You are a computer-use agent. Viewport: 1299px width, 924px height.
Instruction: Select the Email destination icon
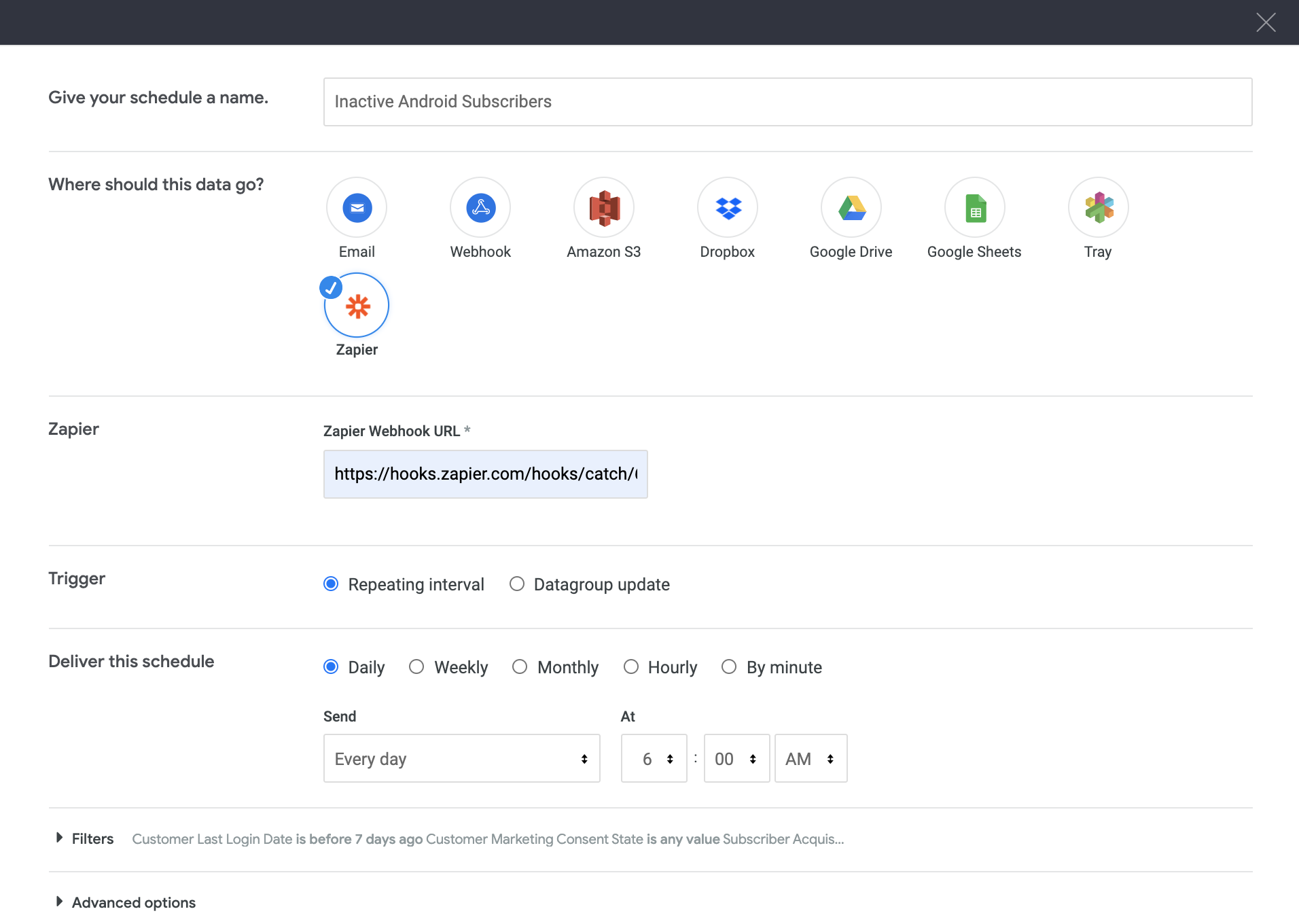pyautogui.click(x=357, y=208)
